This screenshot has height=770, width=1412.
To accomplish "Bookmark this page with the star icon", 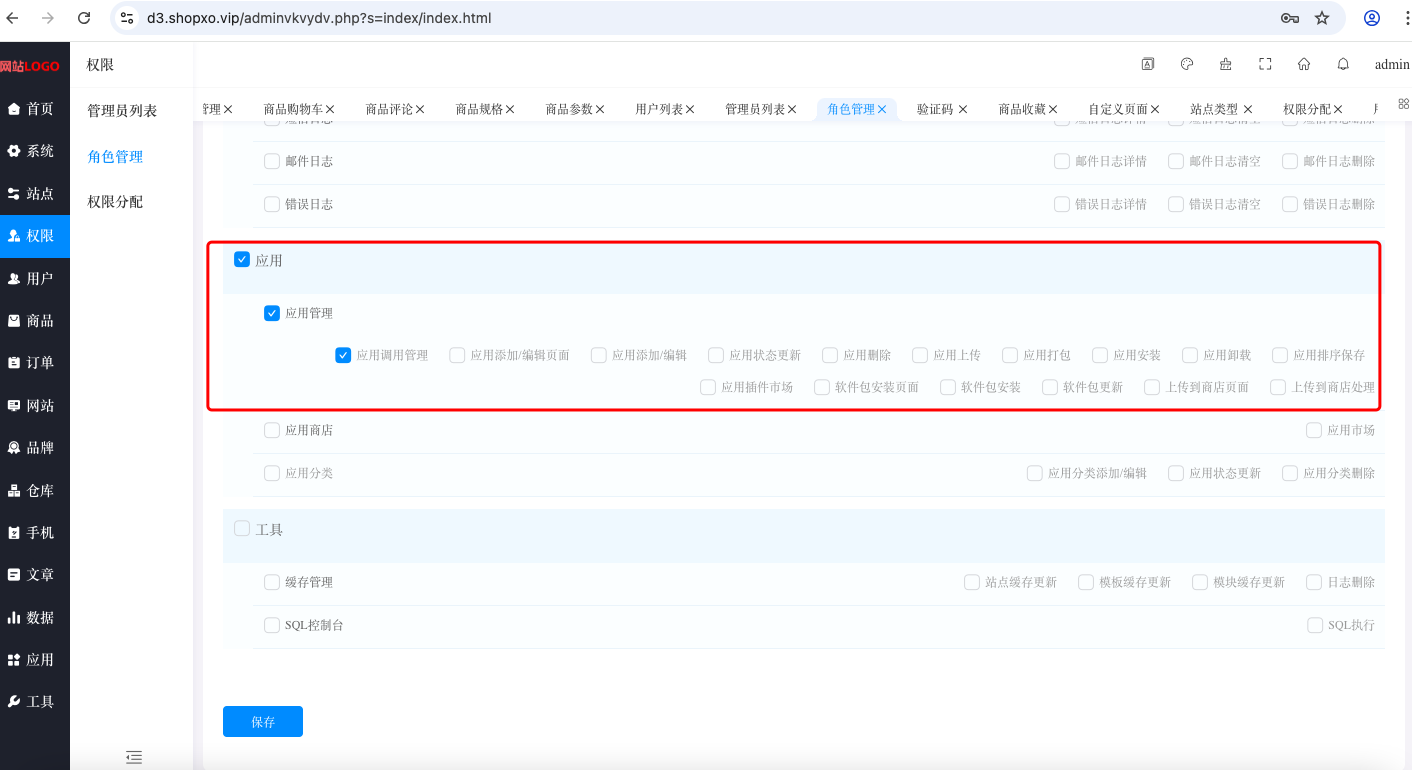I will pyautogui.click(x=1322, y=18).
